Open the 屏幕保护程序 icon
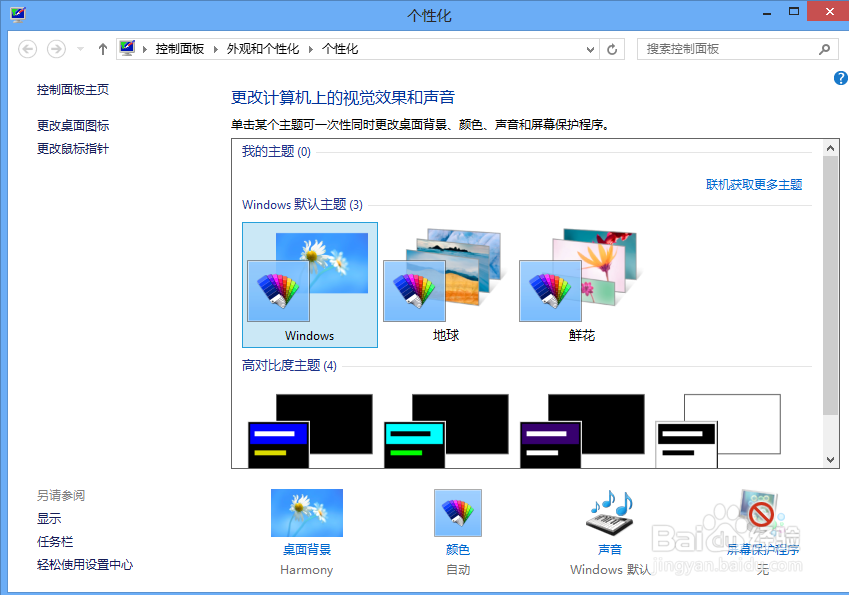 coord(762,512)
